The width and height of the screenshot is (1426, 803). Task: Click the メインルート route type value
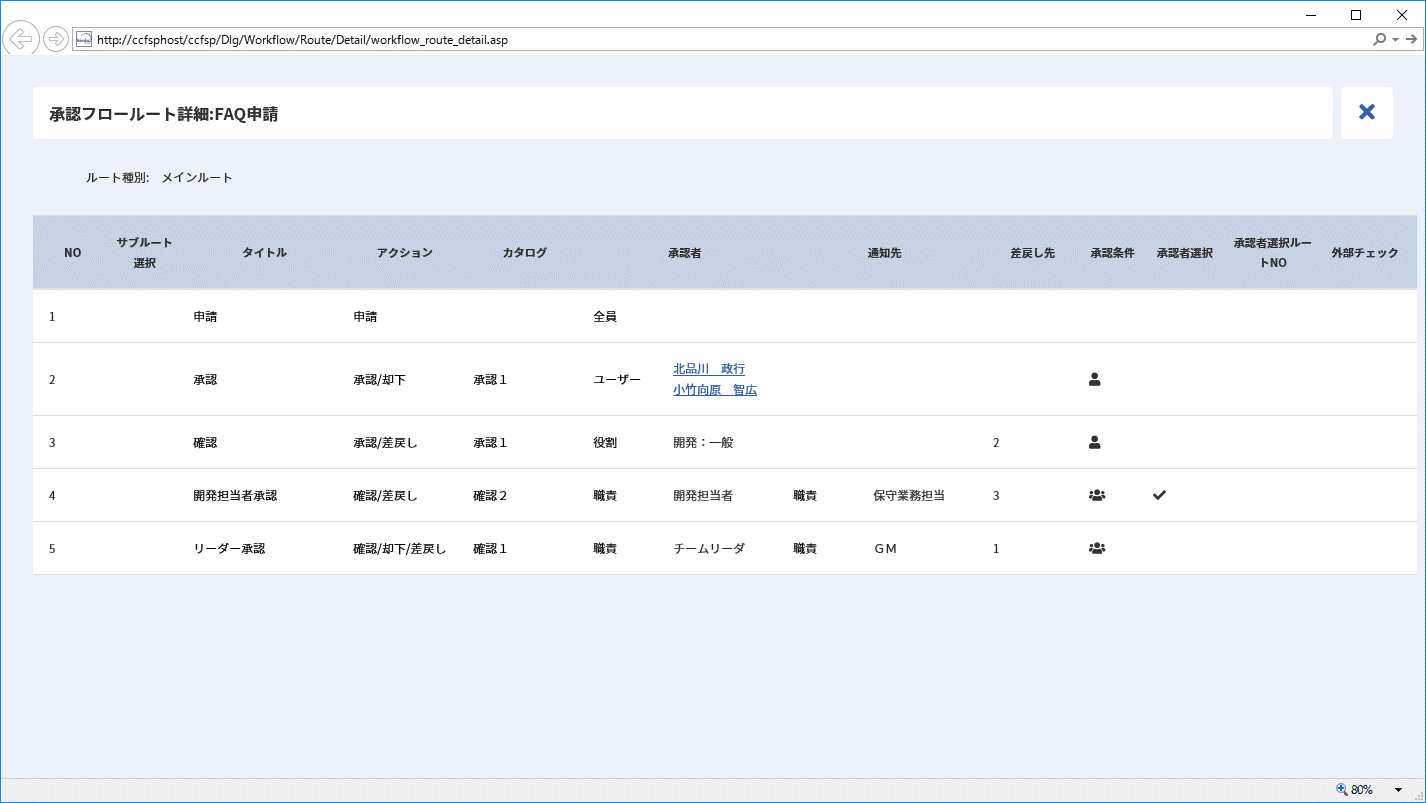coord(197,178)
